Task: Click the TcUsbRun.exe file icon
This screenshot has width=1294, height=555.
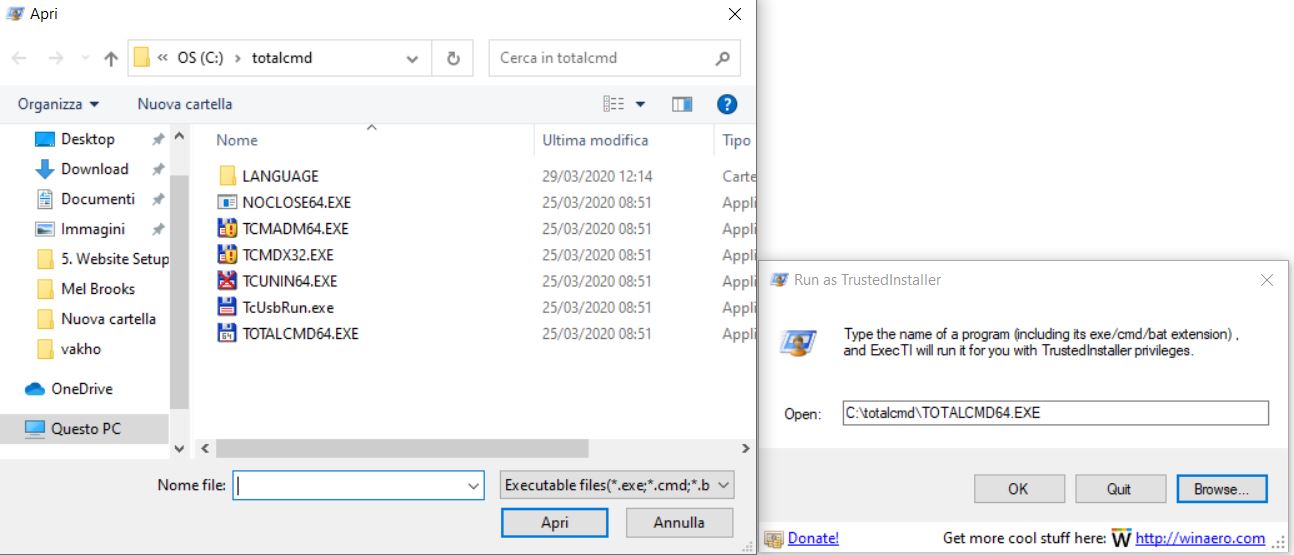Action: pyautogui.click(x=227, y=307)
